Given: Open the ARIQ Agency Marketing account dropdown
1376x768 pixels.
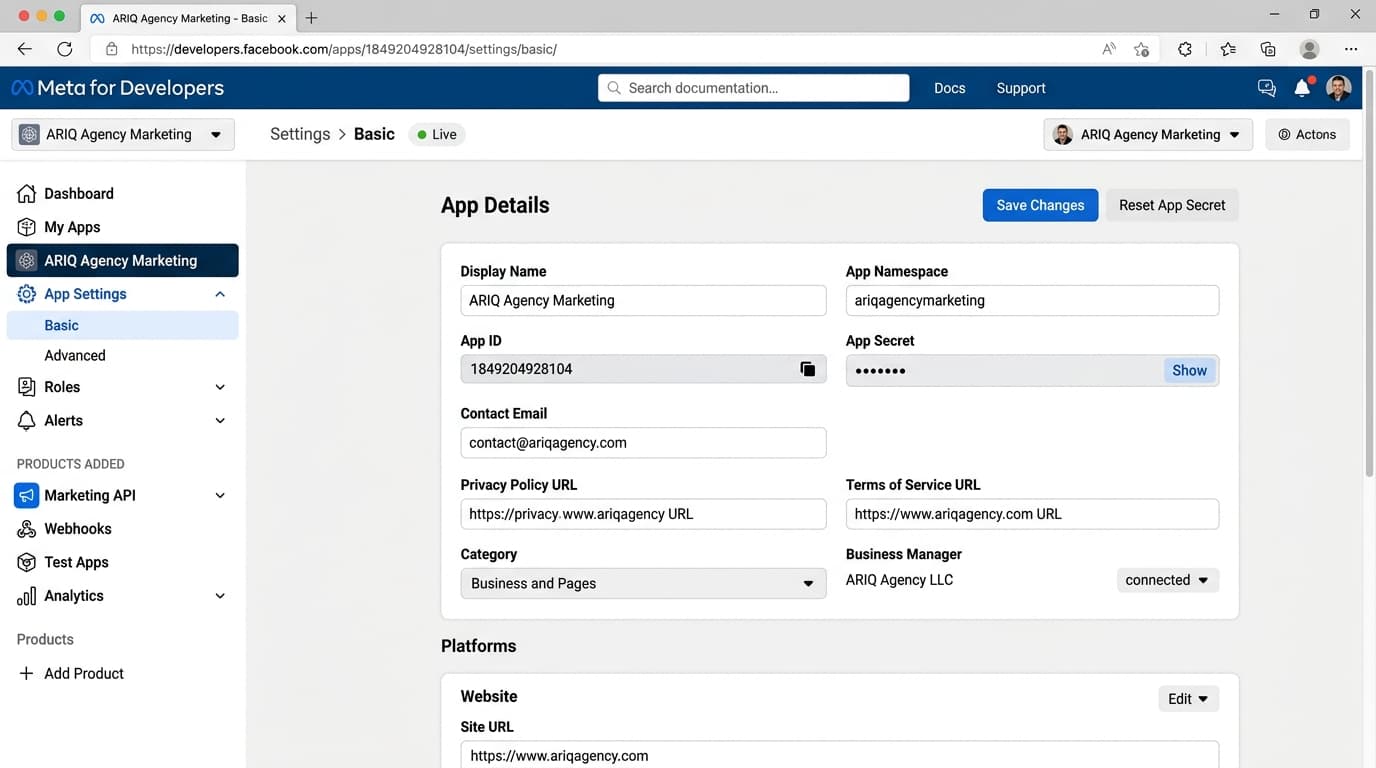Looking at the screenshot, I should click(1148, 135).
